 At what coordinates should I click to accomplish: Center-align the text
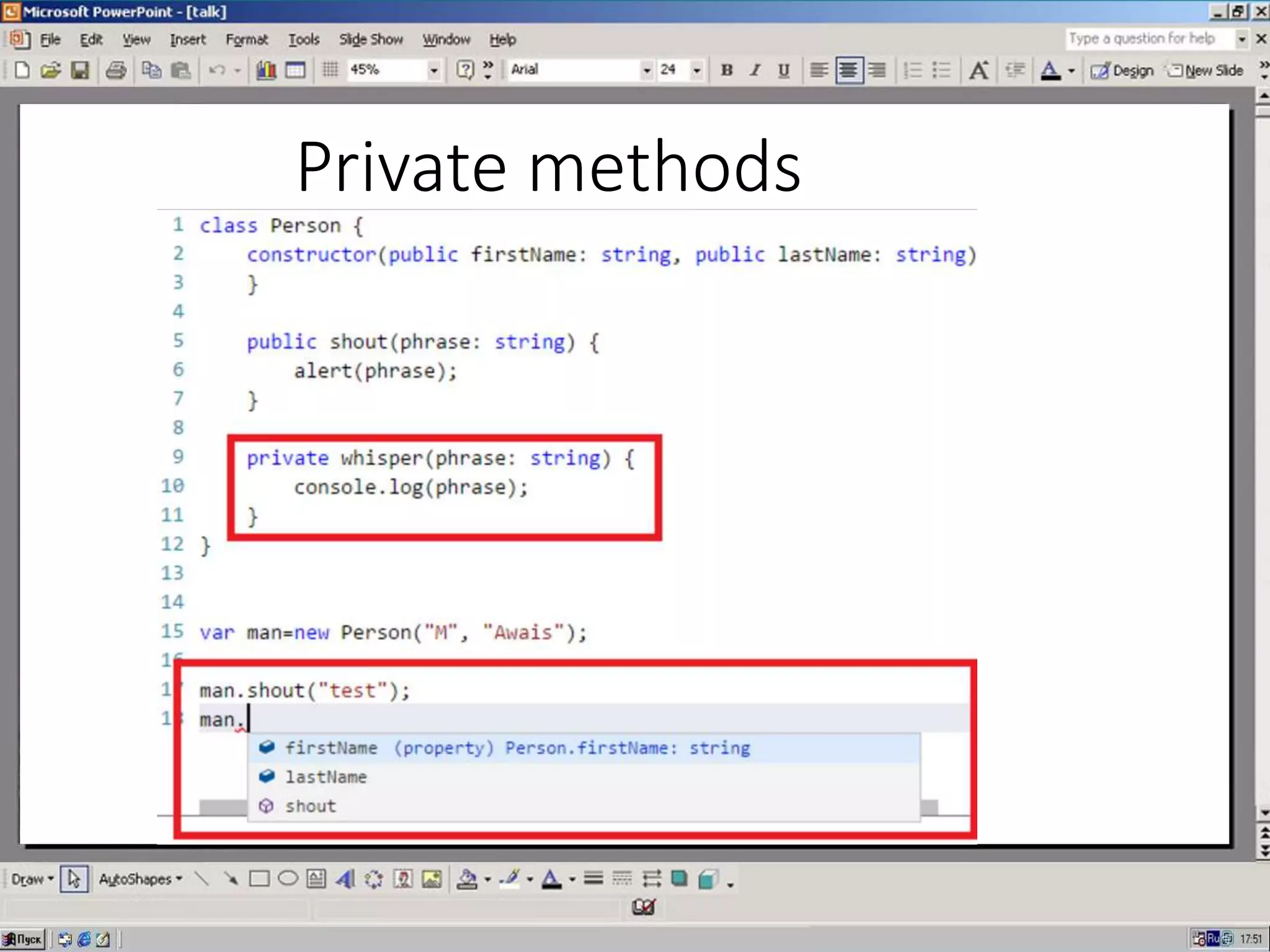848,70
